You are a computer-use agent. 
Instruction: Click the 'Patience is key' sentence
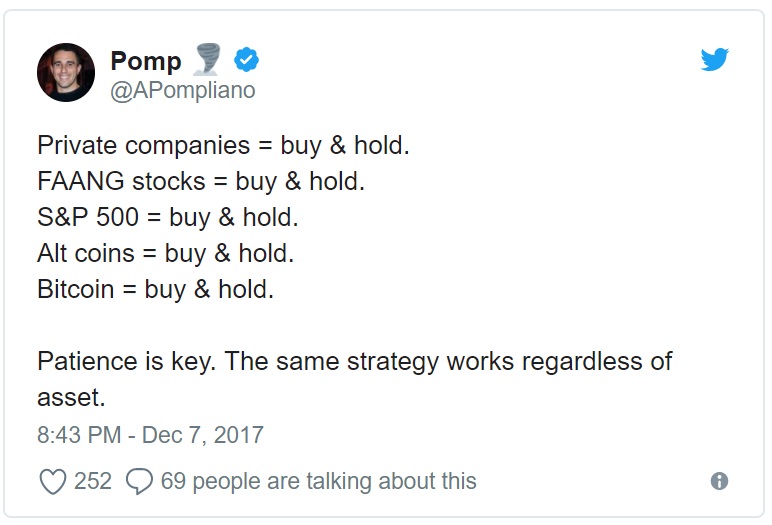[x=127, y=362]
